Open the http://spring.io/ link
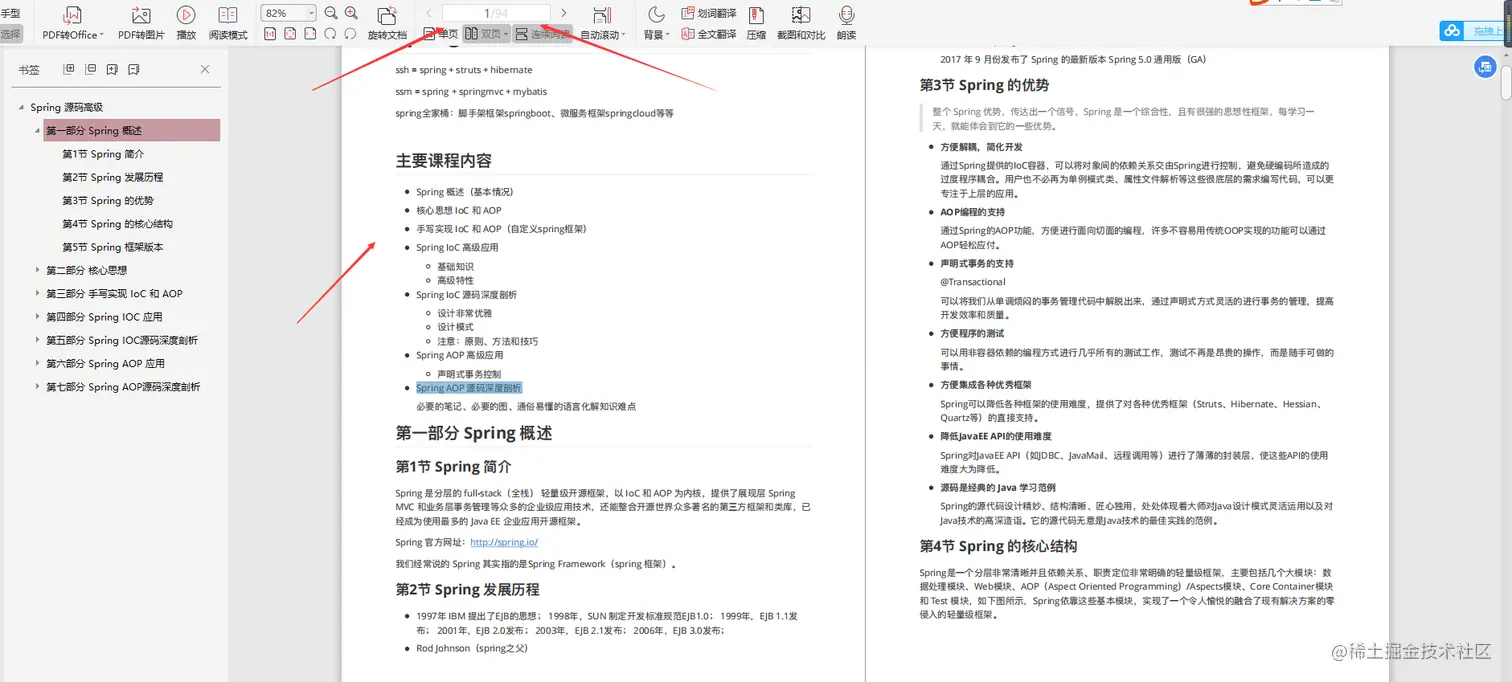1512x682 pixels. tap(504, 542)
